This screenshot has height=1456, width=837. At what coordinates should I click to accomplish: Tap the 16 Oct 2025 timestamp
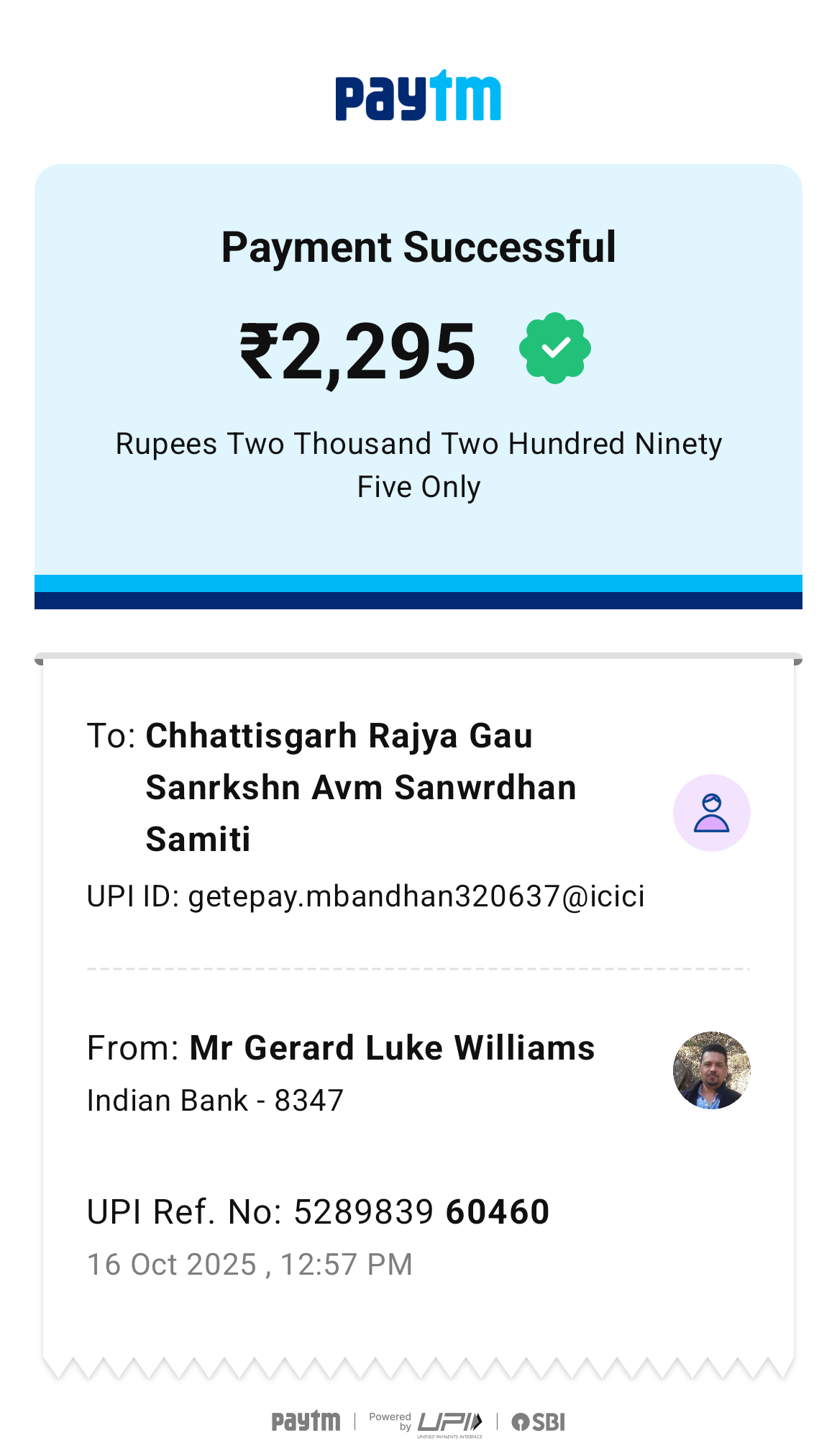(250, 1265)
